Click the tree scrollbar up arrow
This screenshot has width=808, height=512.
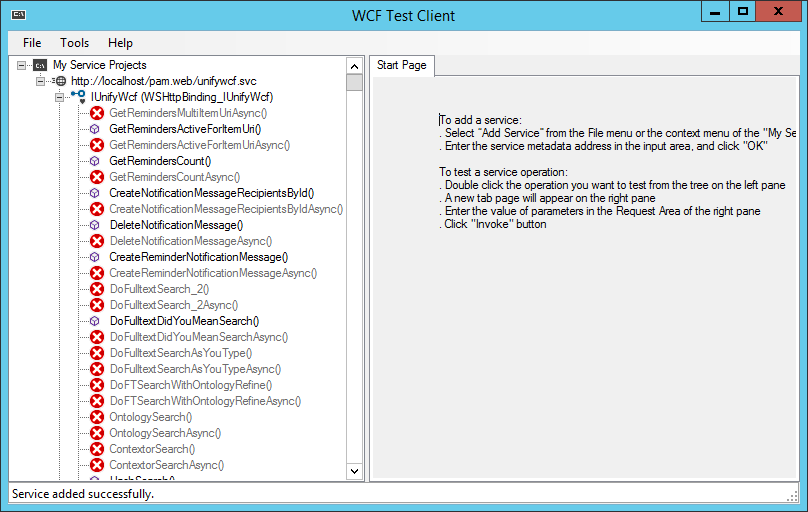[354, 66]
